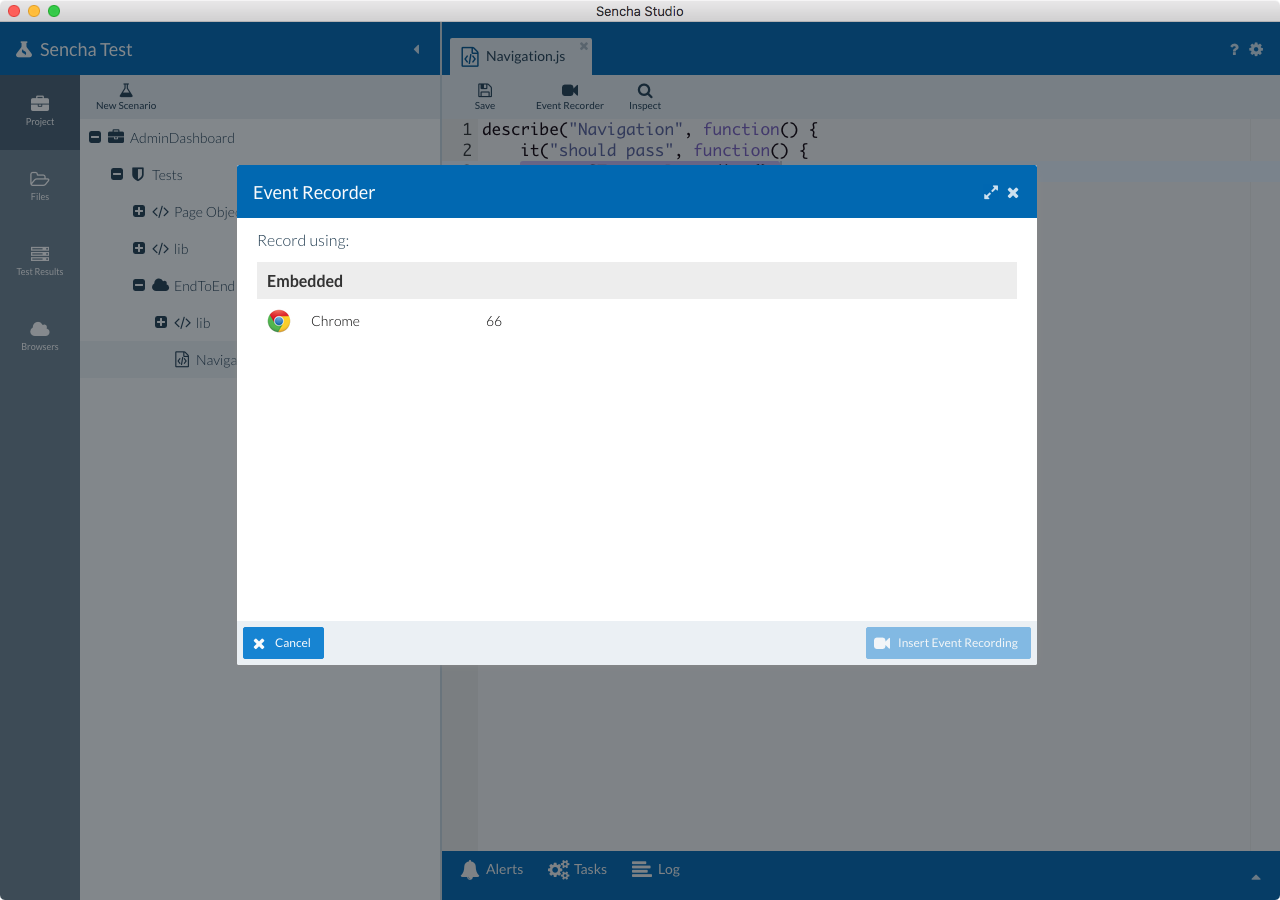Click the Tests shield icon
This screenshot has width=1280, height=900.
click(138, 175)
